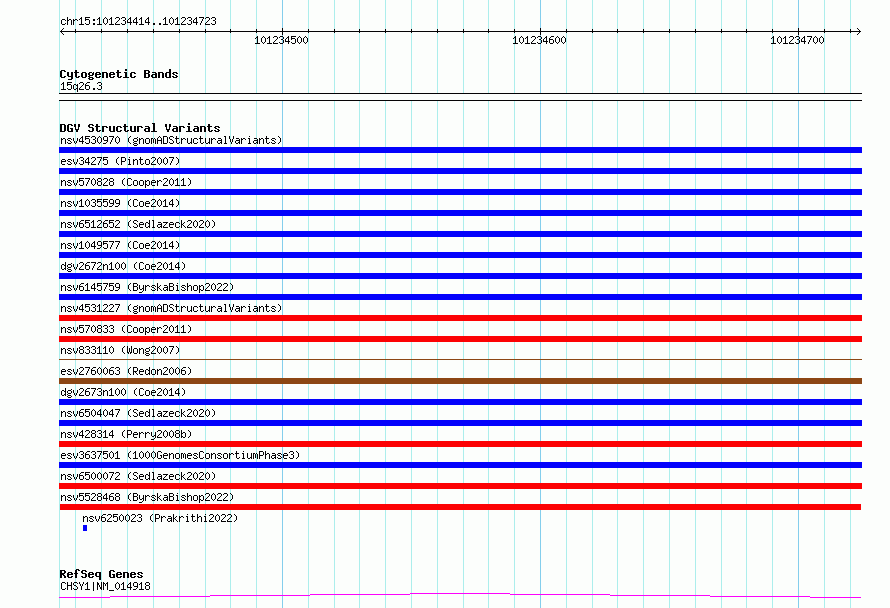Open esv3637501 (1000GenomesConsortiumPhase3) label

pos(180,455)
